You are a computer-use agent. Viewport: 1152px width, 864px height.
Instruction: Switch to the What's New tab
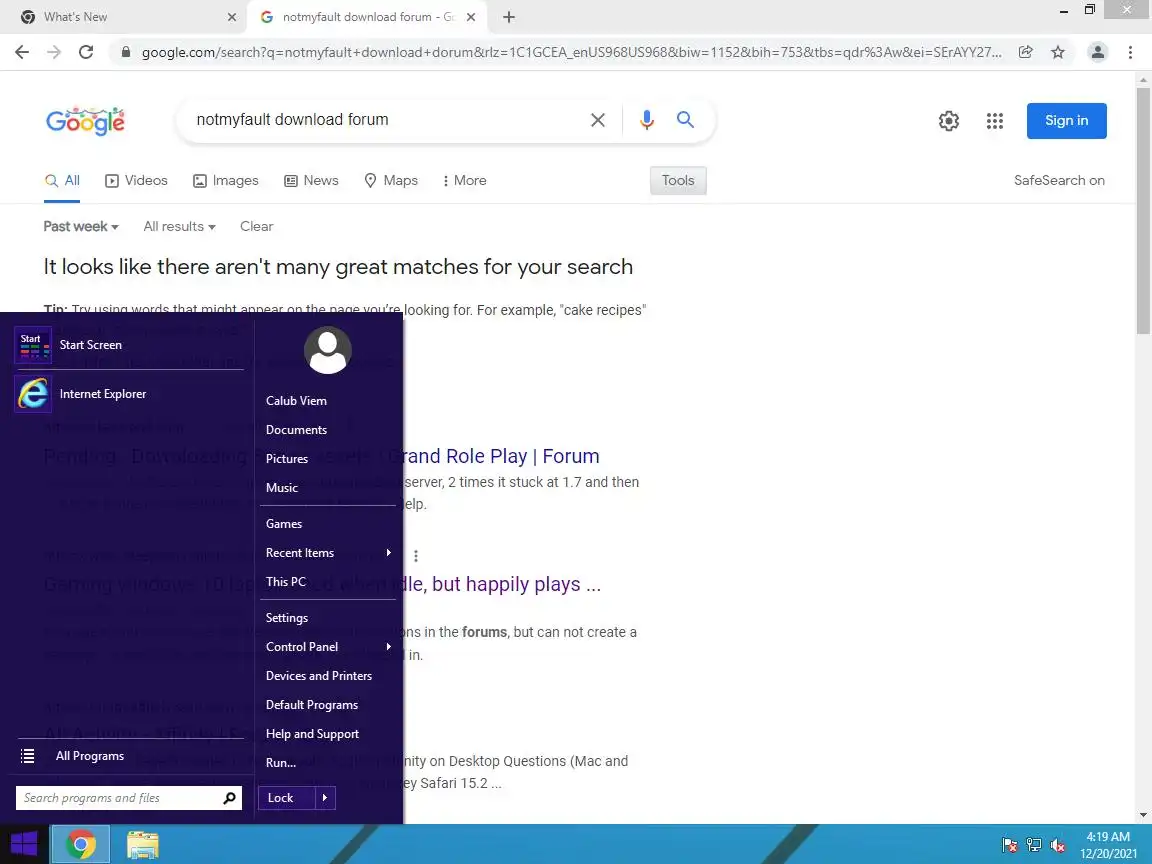[x=125, y=17]
